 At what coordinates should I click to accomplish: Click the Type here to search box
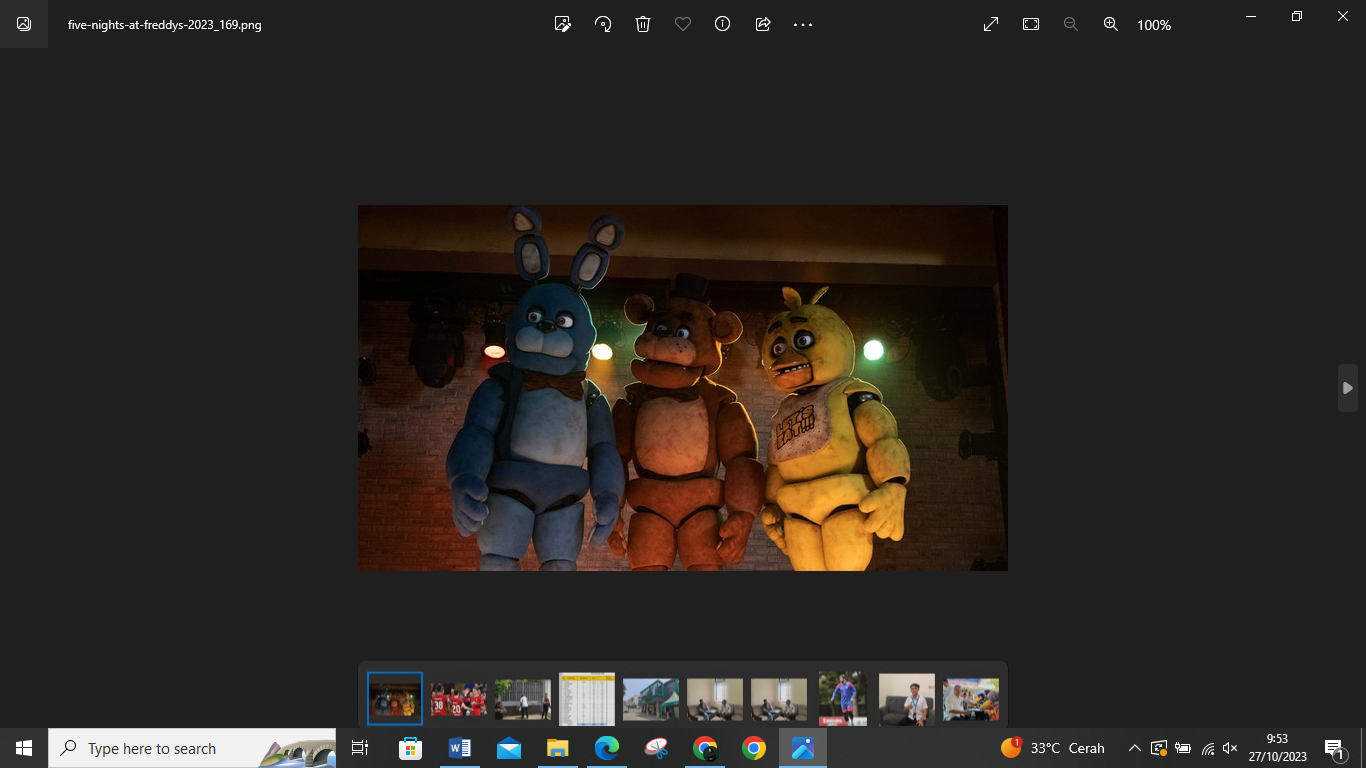[x=192, y=748]
